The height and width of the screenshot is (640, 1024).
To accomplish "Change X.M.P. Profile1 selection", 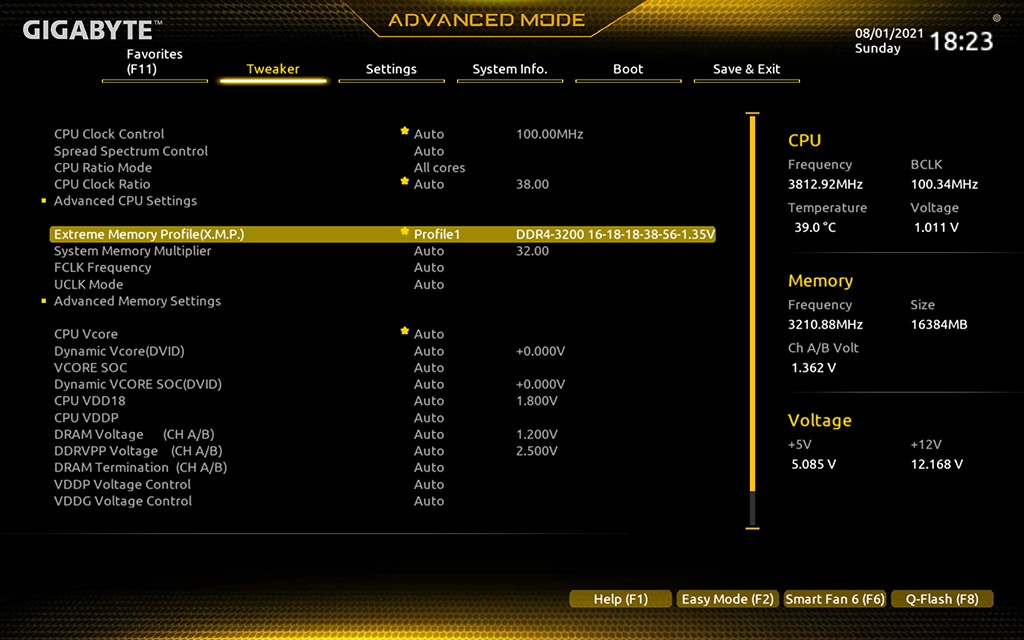I will [437, 234].
